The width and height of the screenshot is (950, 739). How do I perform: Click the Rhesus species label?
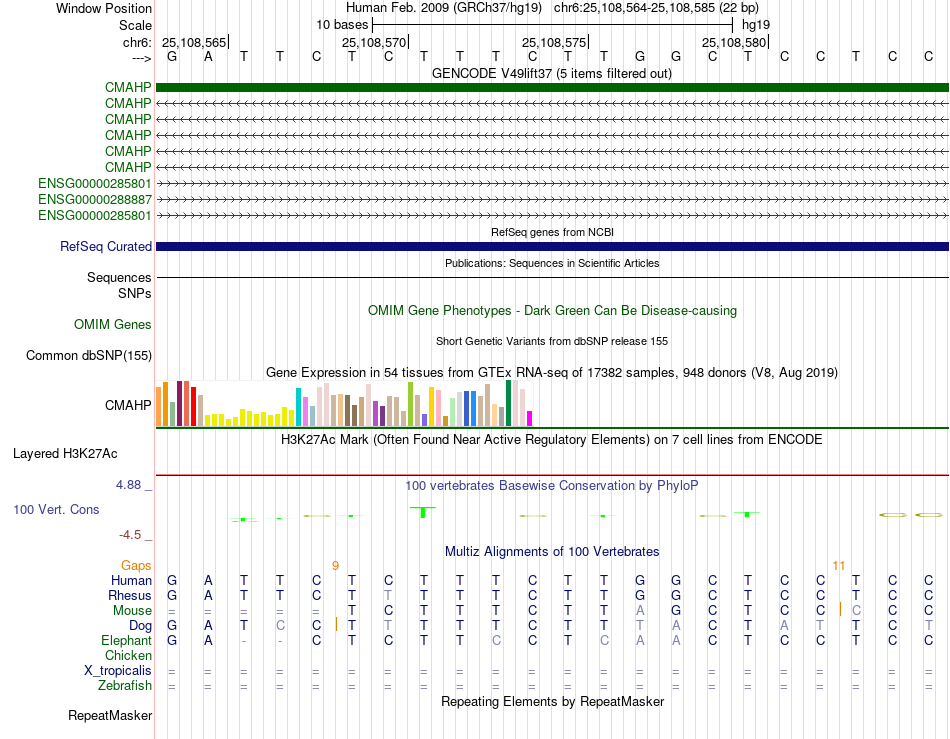click(x=130, y=595)
